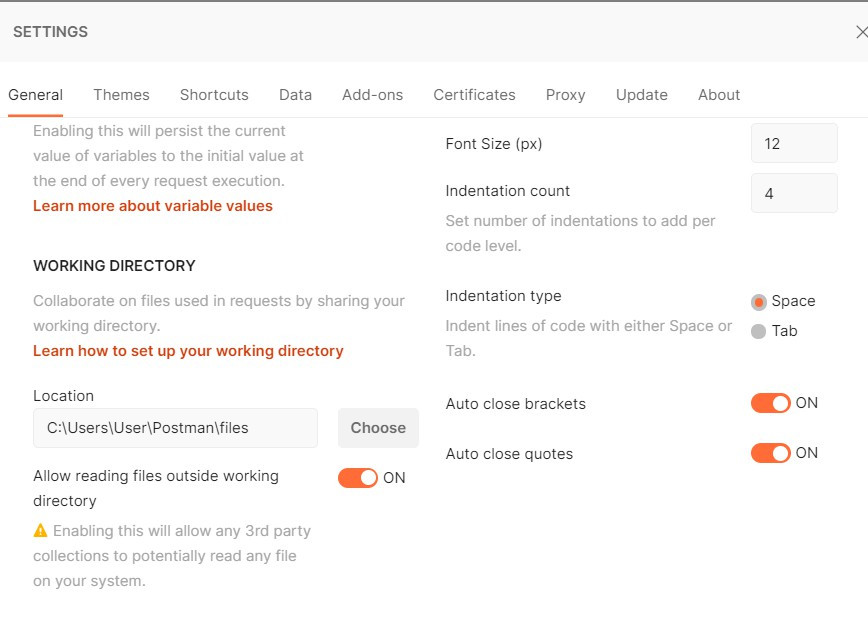Choose Tab indentation type
868x621 pixels.
(759, 331)
